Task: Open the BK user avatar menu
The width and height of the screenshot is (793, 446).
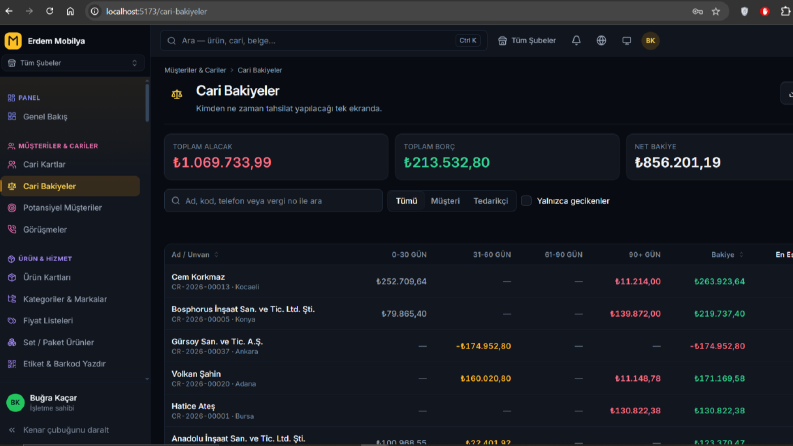Action: [x=650, y=40]
